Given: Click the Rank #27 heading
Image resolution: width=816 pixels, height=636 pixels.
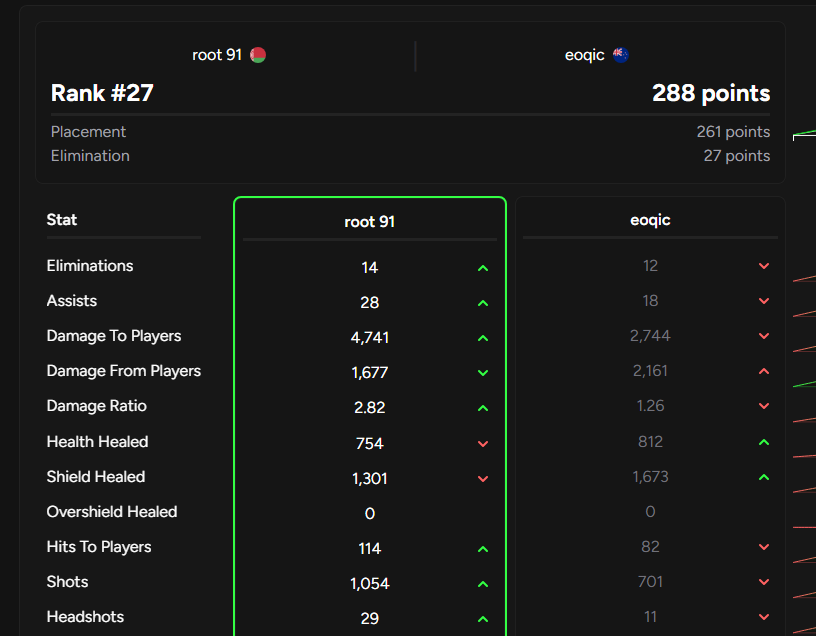Looking at the screenshot, I should (x=102, y=93).
